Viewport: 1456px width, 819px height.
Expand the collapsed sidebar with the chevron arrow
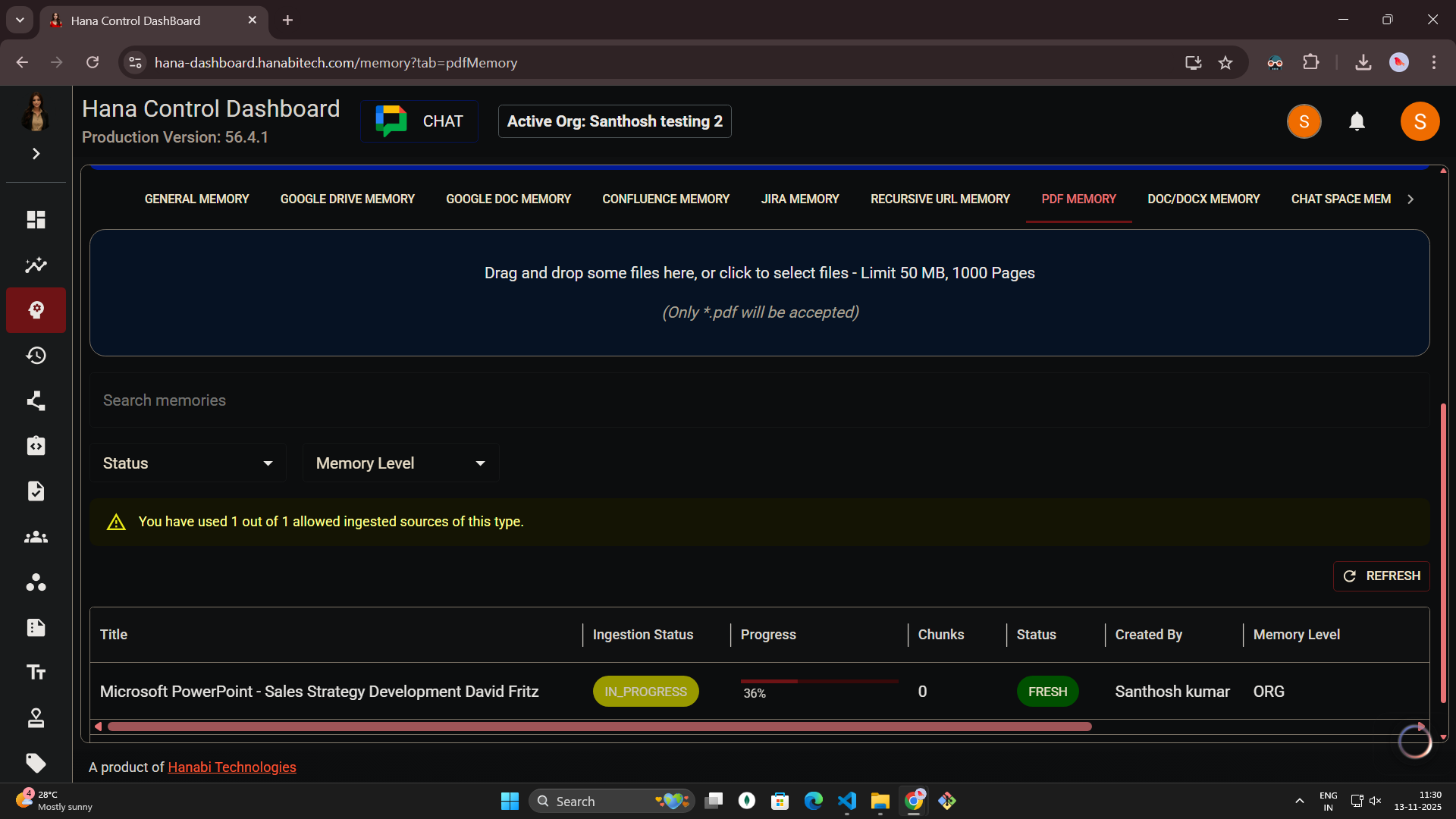click(36, 154)
